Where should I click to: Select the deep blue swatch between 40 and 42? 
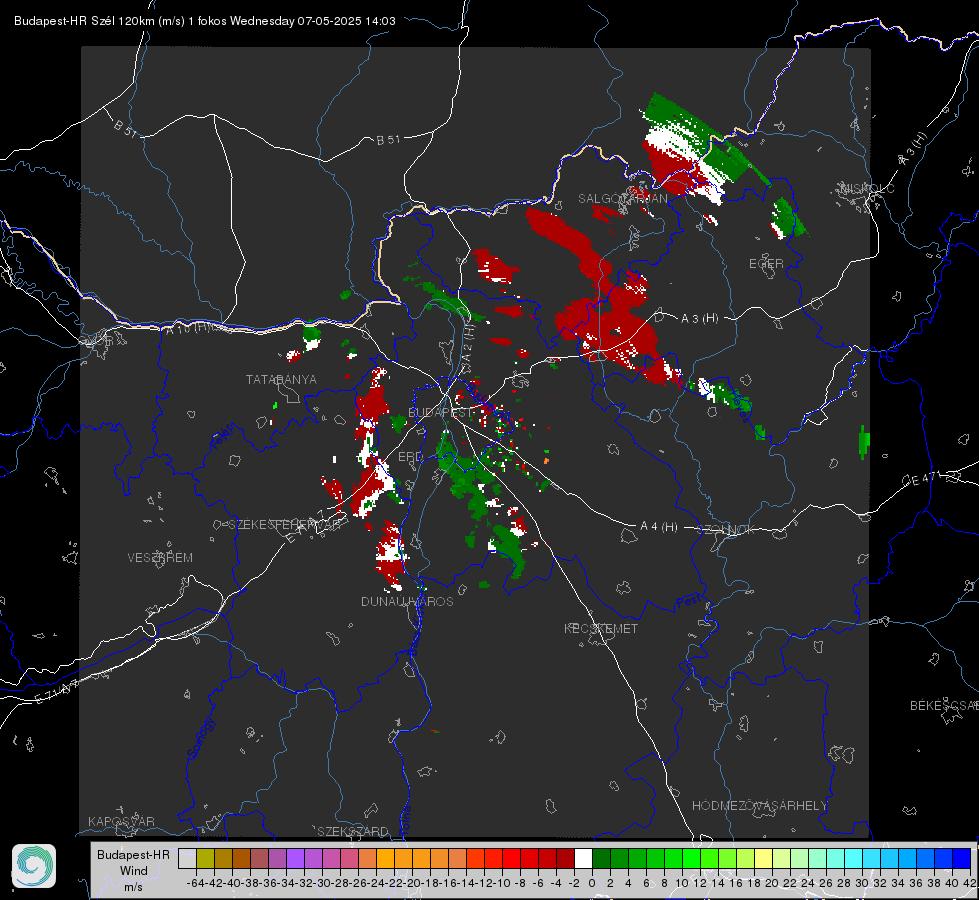pos(962,858)
